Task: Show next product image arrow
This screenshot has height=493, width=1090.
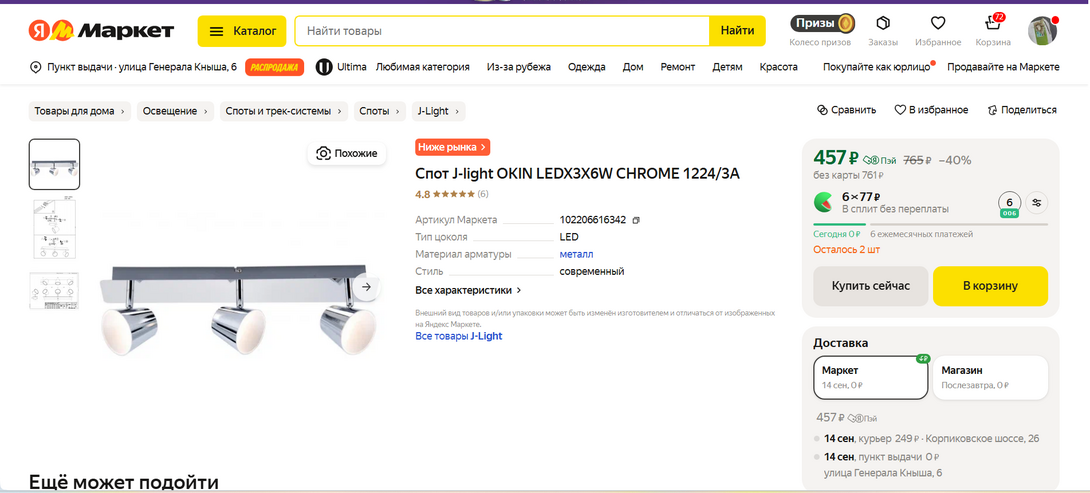Action: point(366,286)
